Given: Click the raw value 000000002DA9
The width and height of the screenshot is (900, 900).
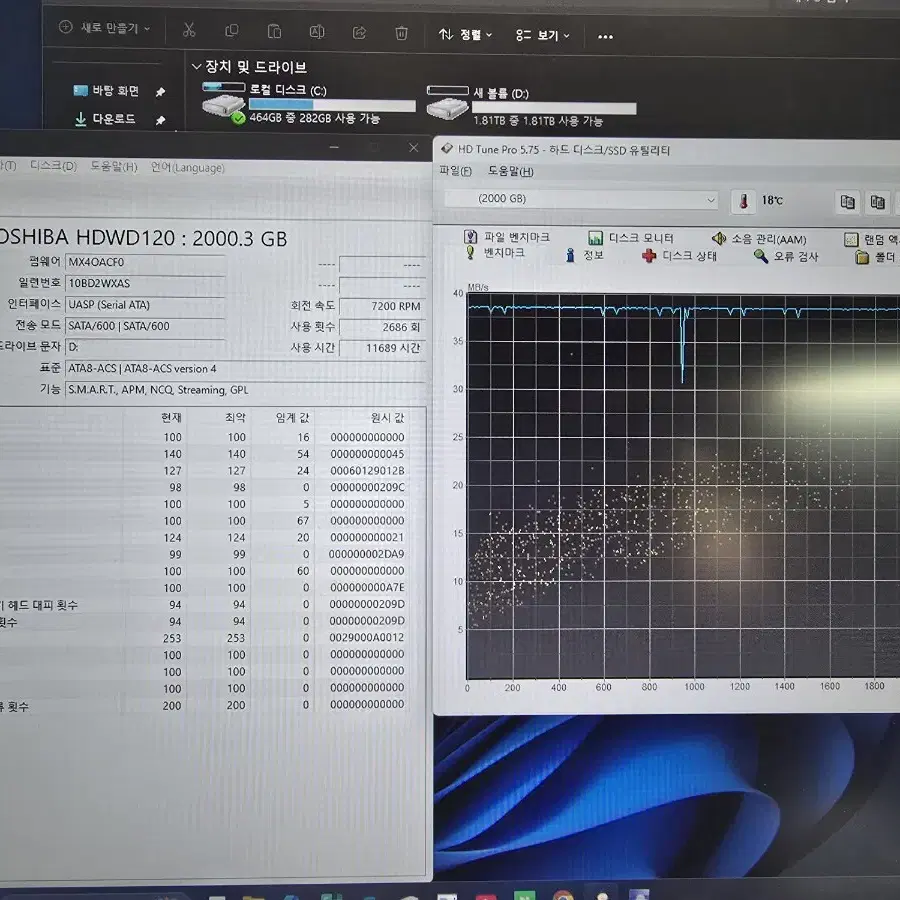Looking at the screenshot, I should (367, 554).
